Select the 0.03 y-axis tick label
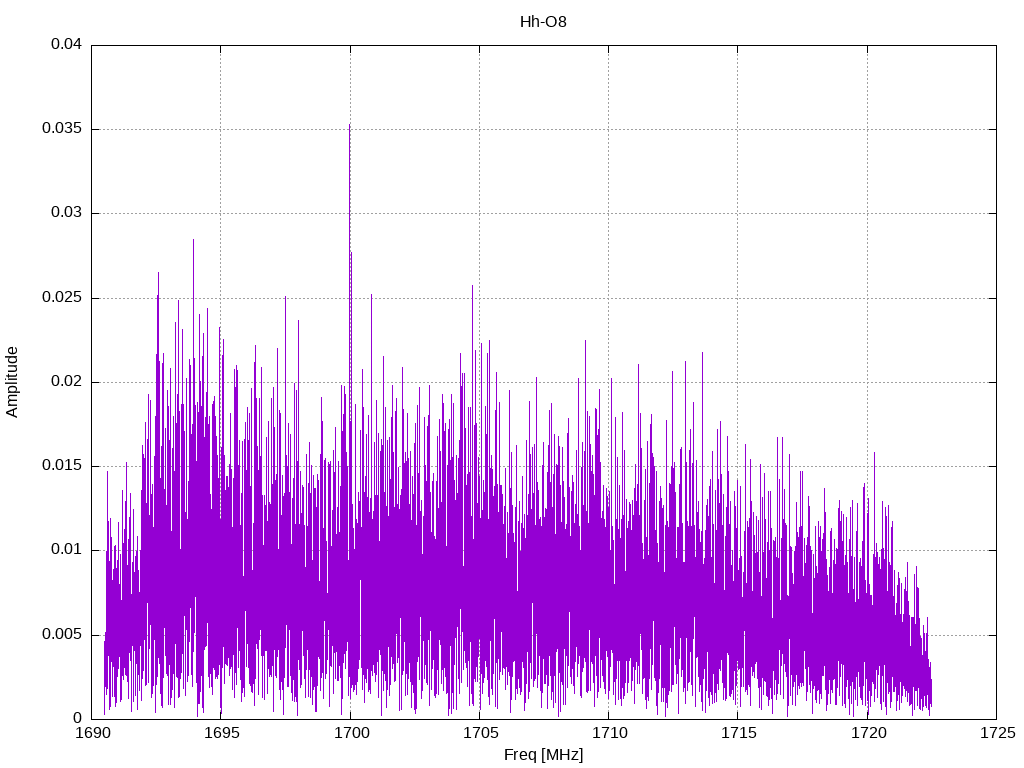This screenshot has width=1024, height=768. coord(66,213)
